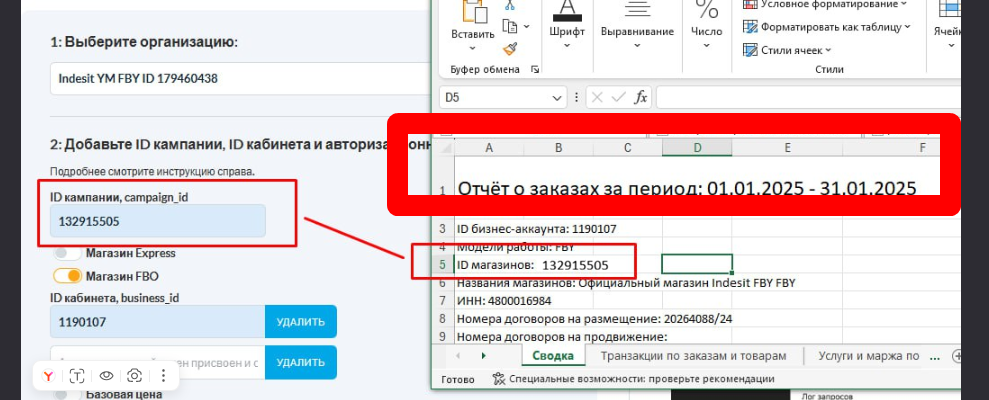The width and height of the screenshot is (989, 400).
Task: Click the eye icon in floating toolbar
Action: (105, 376)
